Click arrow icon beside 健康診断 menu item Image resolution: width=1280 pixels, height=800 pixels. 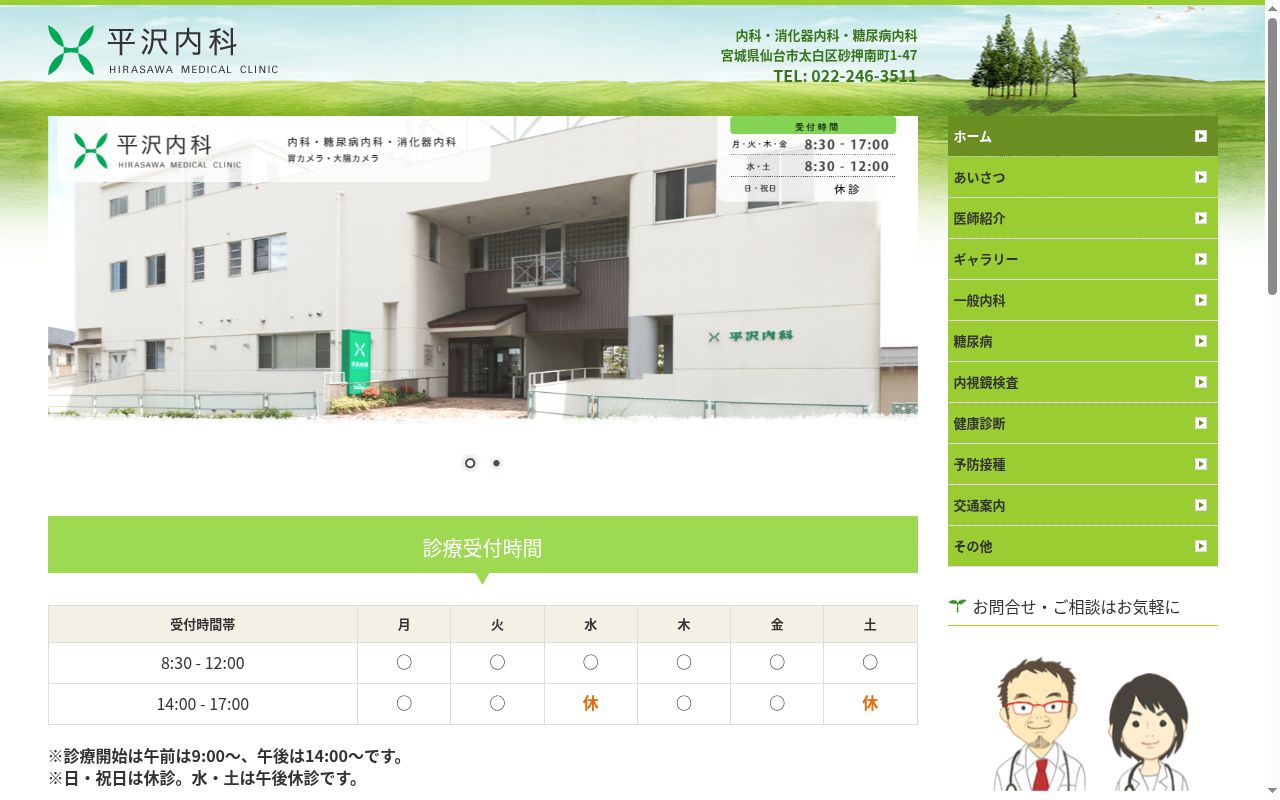(x=1201, y=423)
